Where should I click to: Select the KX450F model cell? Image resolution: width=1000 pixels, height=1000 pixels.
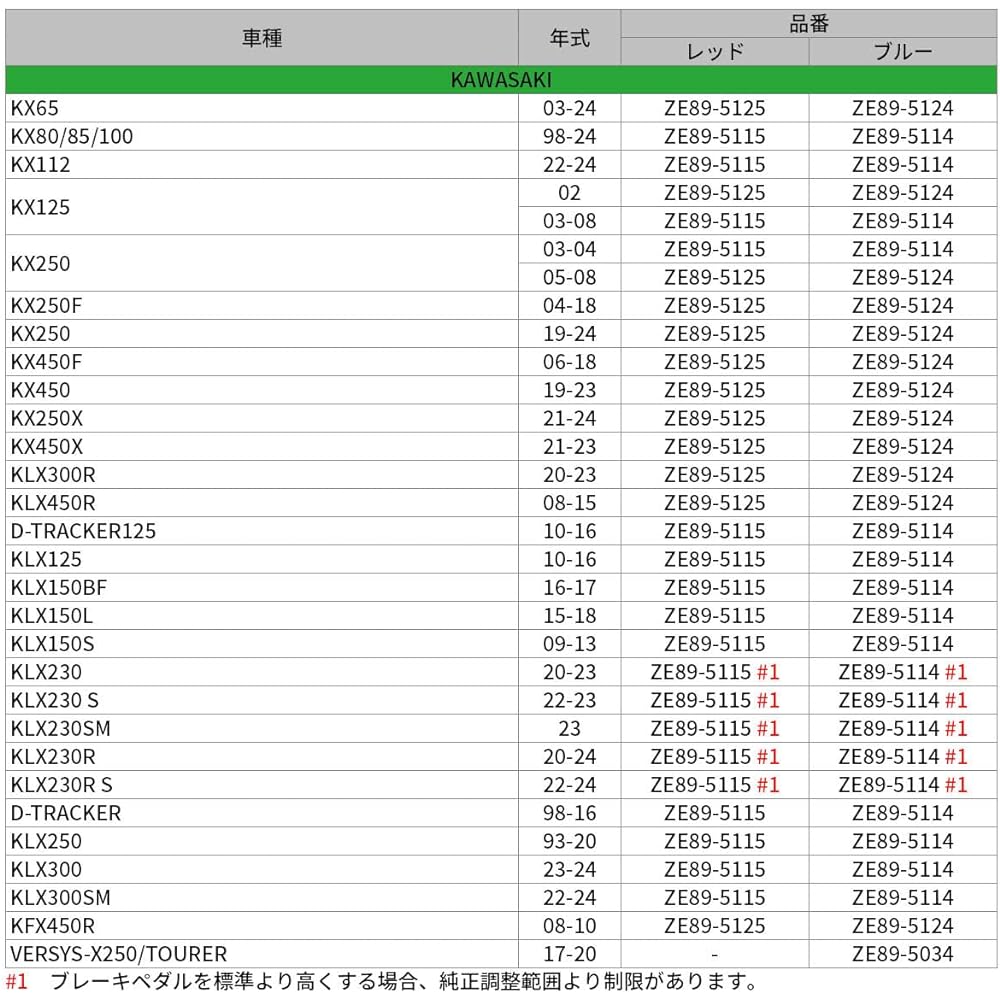[261, 362]
